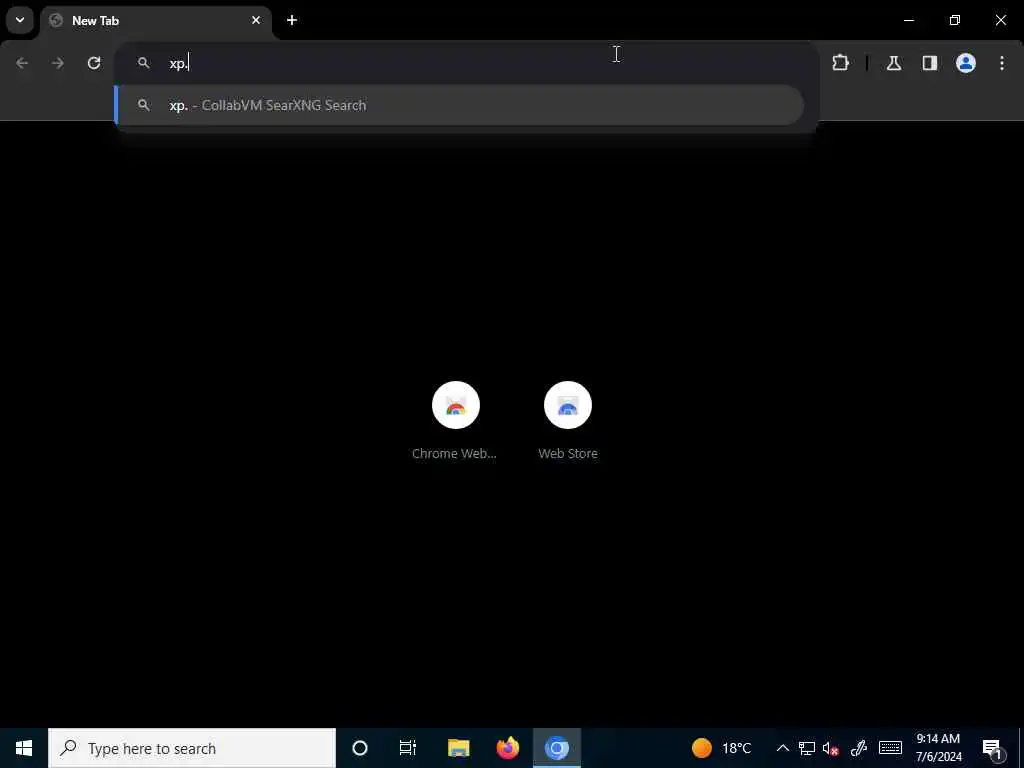The image size is (1024, 768).
Task: Reload the page
Action: pyautogui.click(x=94, y=63)
